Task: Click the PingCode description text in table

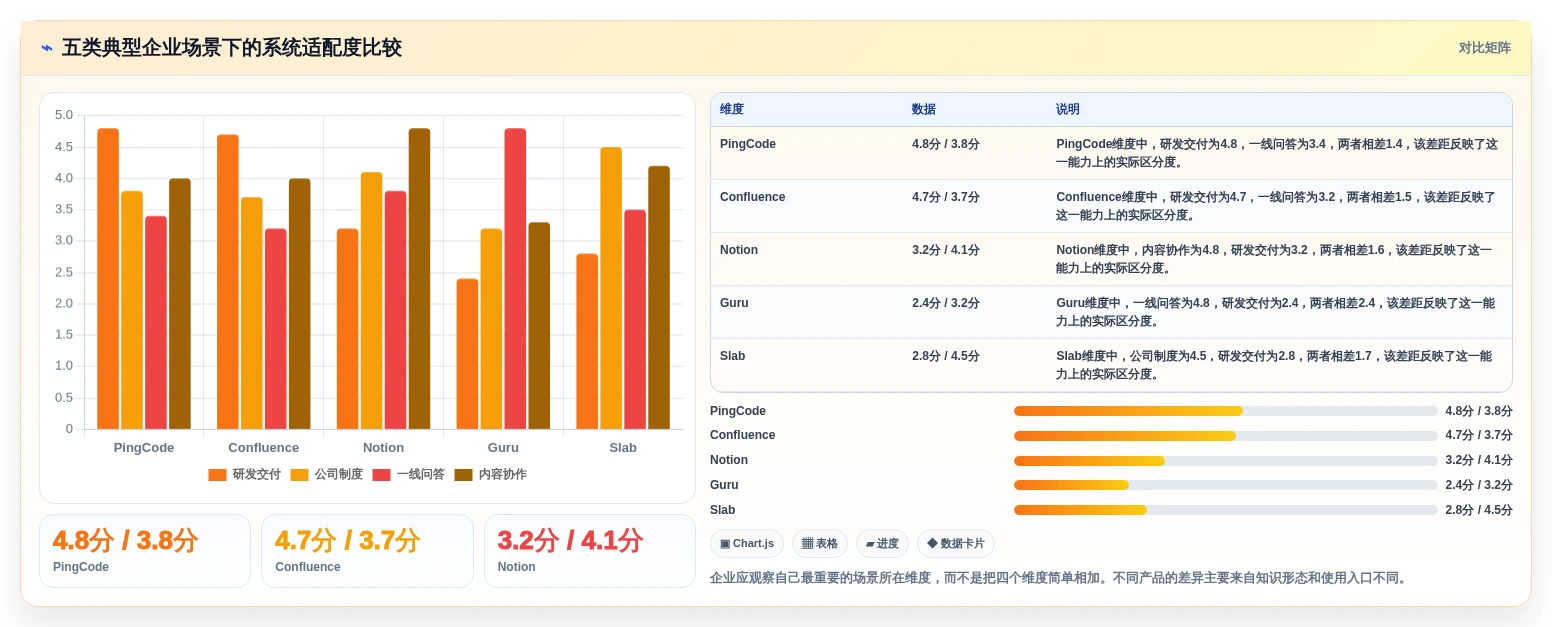Action: click(x=1277, y=153)
